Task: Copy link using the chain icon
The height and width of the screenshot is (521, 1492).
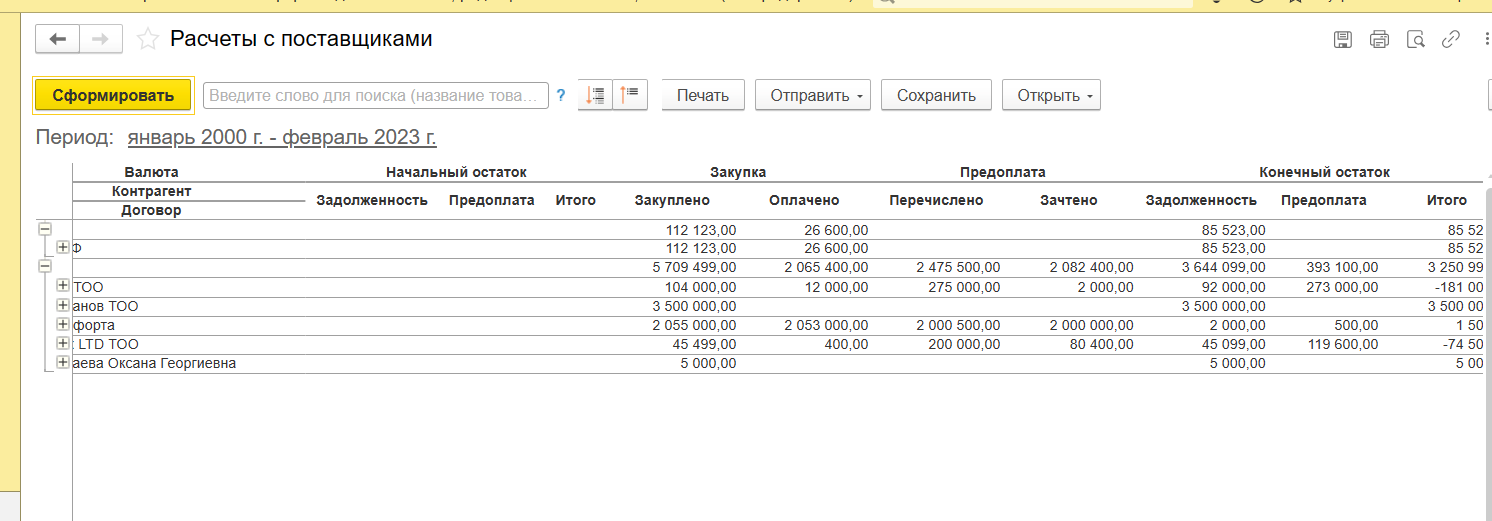Action: 1450,40
